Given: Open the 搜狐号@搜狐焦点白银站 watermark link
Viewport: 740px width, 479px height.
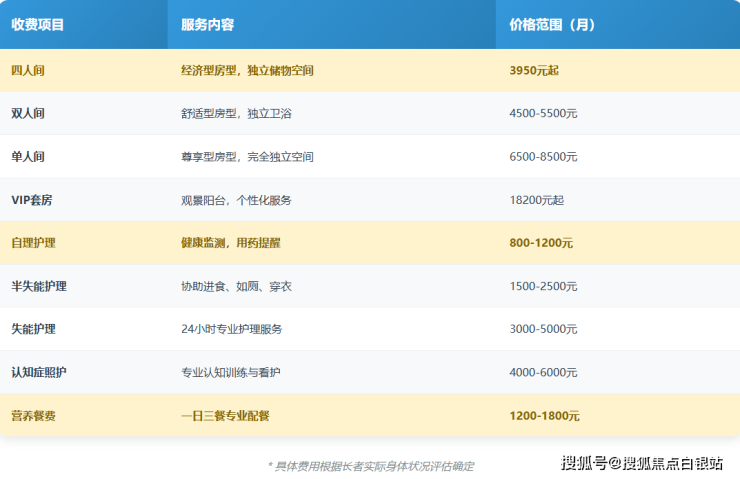Looking at the screenshot, I should pyautogui.click(x=642, y=462).
